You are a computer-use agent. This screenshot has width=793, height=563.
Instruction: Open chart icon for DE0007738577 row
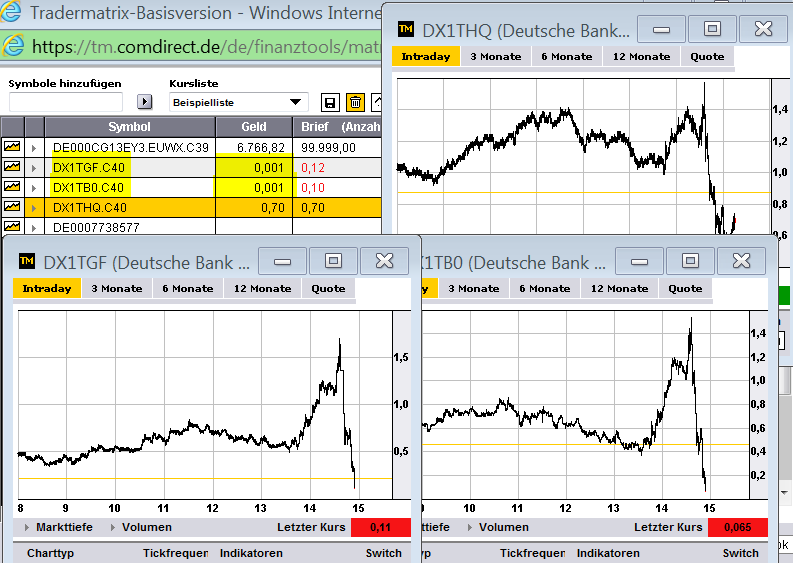click(12, 227)
